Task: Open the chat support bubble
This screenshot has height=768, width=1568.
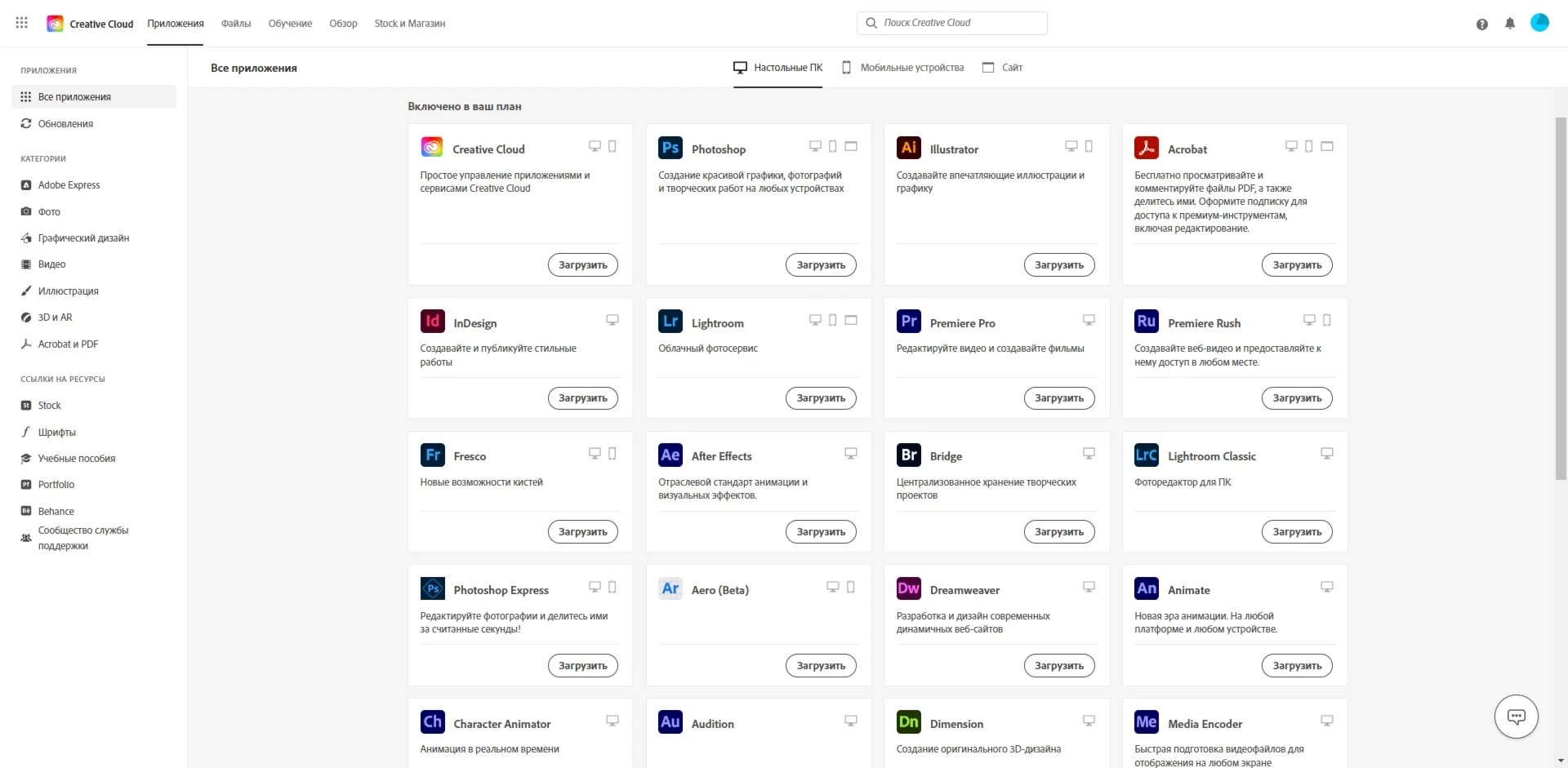Action: [1516, 717]
